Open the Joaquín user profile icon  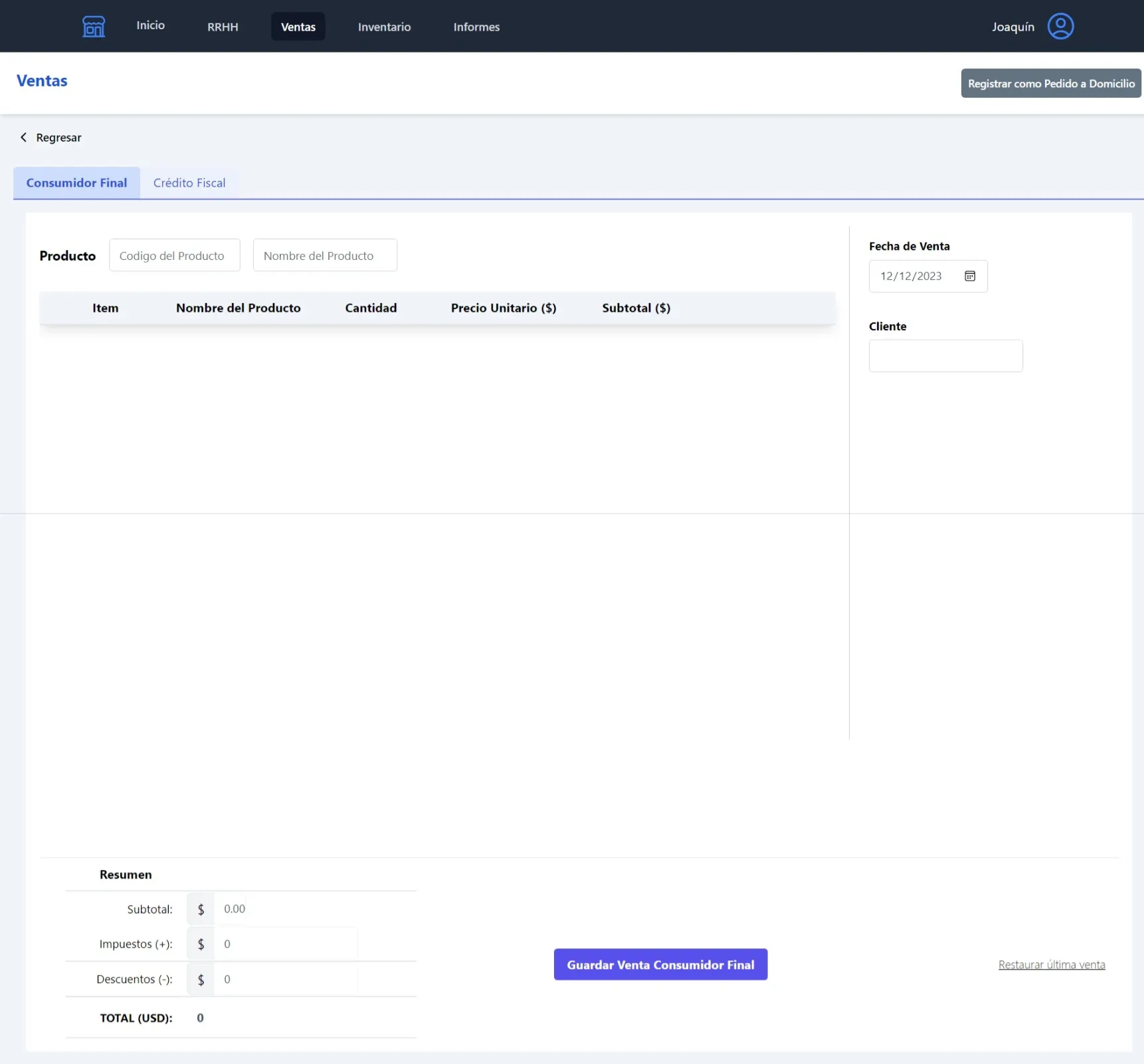1060,27
